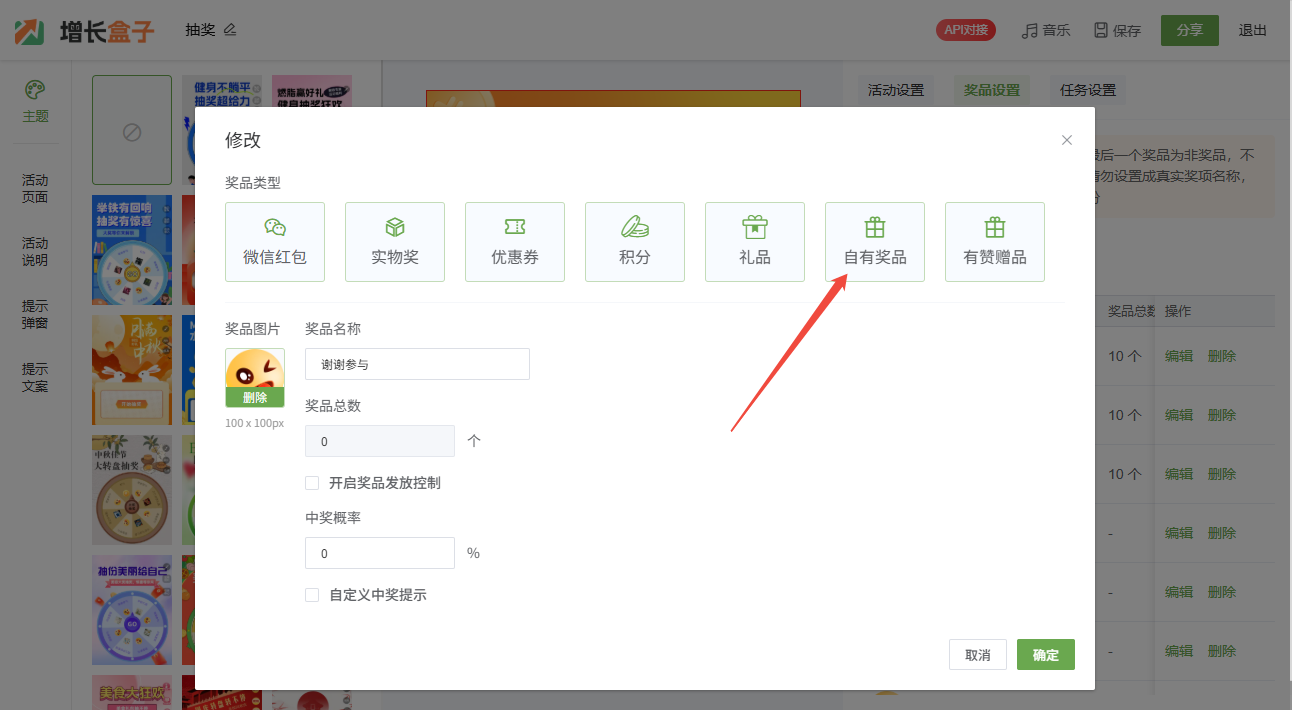Switch to 任务设置 tab
The height and width of the screenshot is (710, 1292).
pos(1088,90)
